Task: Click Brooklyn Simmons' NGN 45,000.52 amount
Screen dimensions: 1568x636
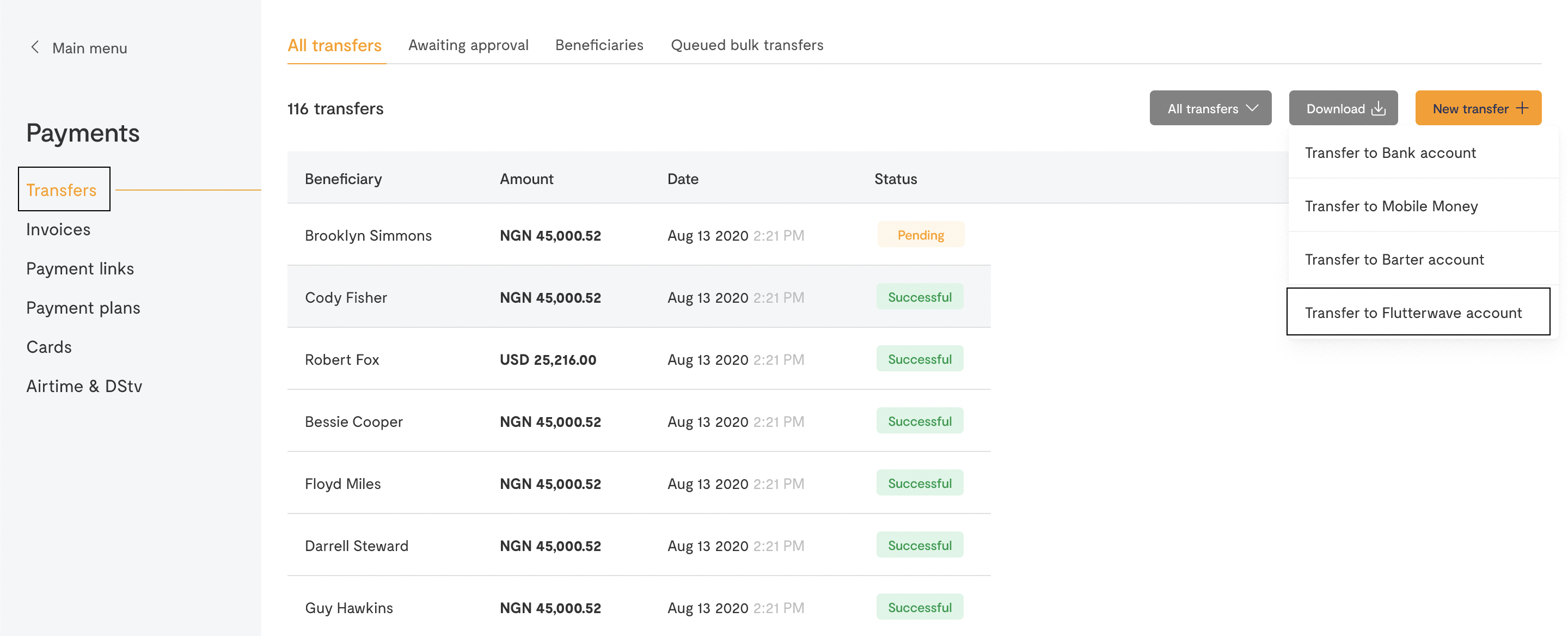Action: [x=550, y=236]
